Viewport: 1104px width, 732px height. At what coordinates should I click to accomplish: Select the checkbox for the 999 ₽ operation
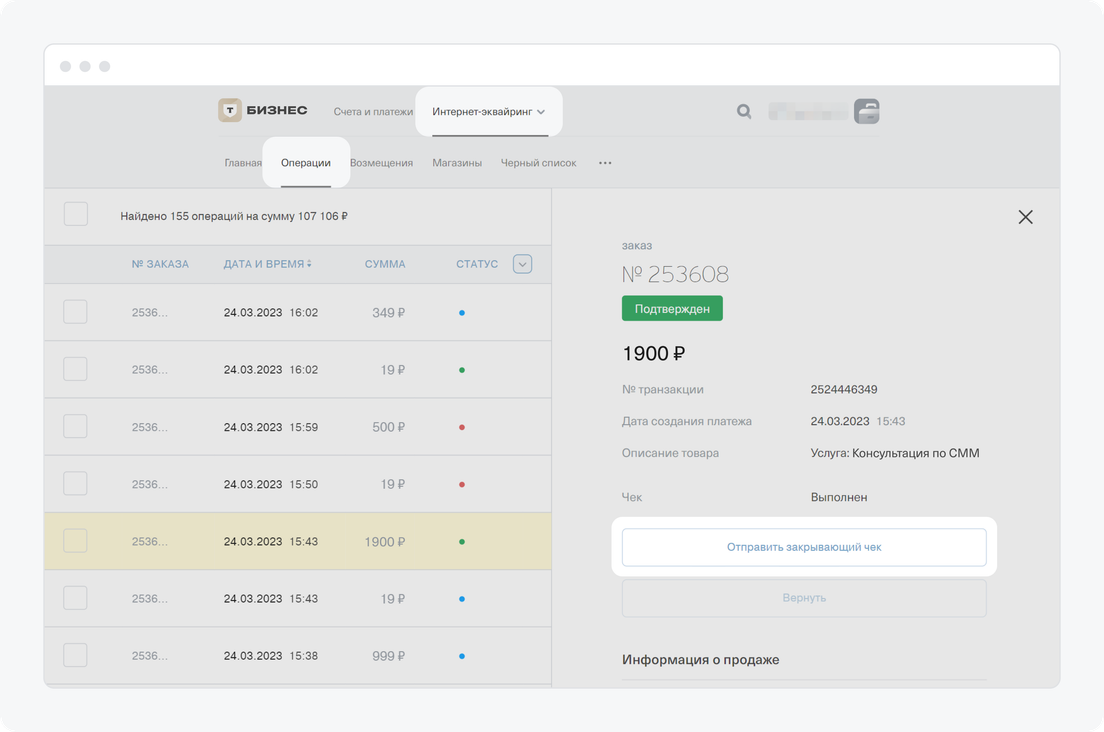[76, 656]
